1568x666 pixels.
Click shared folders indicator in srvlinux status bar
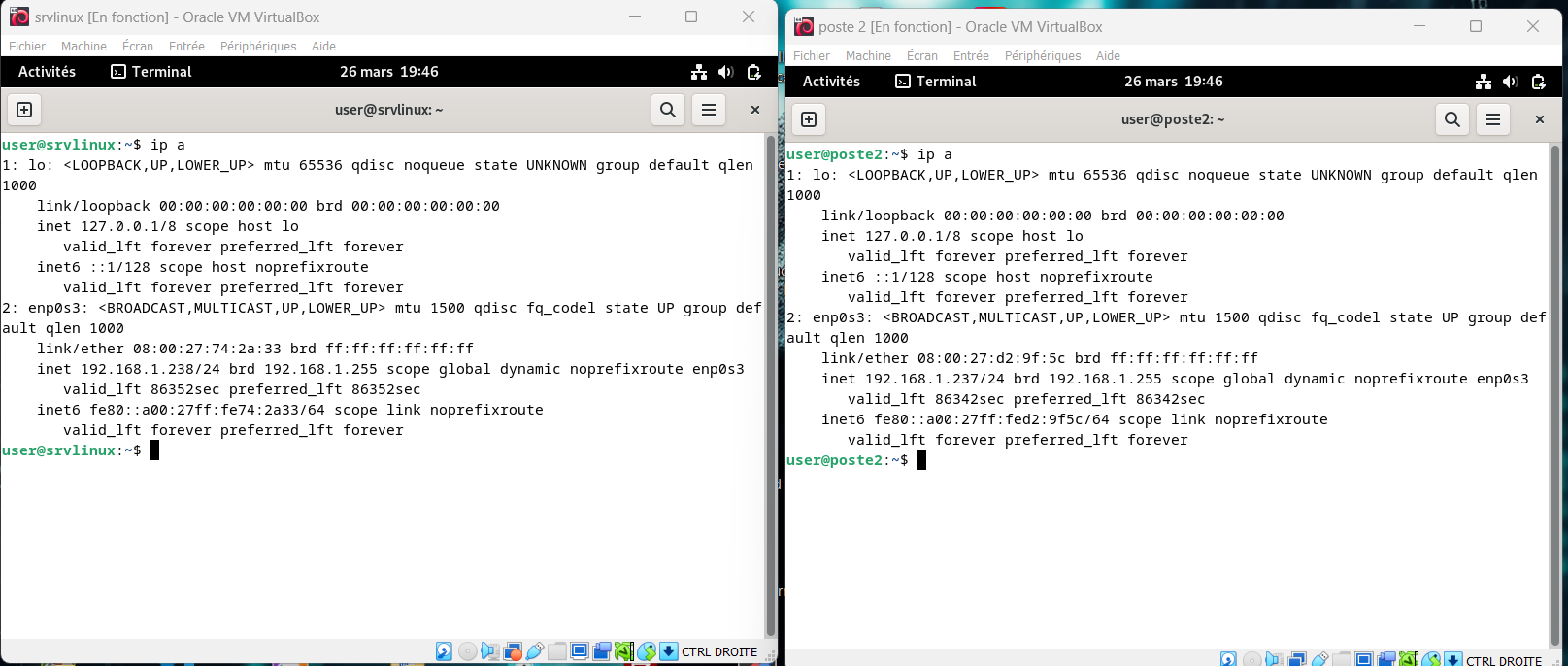pyautogui.click(x=557, y=651)
